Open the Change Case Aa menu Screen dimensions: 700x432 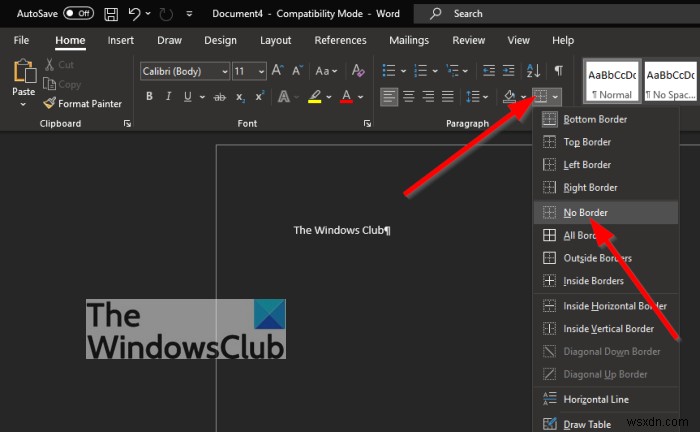[x=326, y=71]
